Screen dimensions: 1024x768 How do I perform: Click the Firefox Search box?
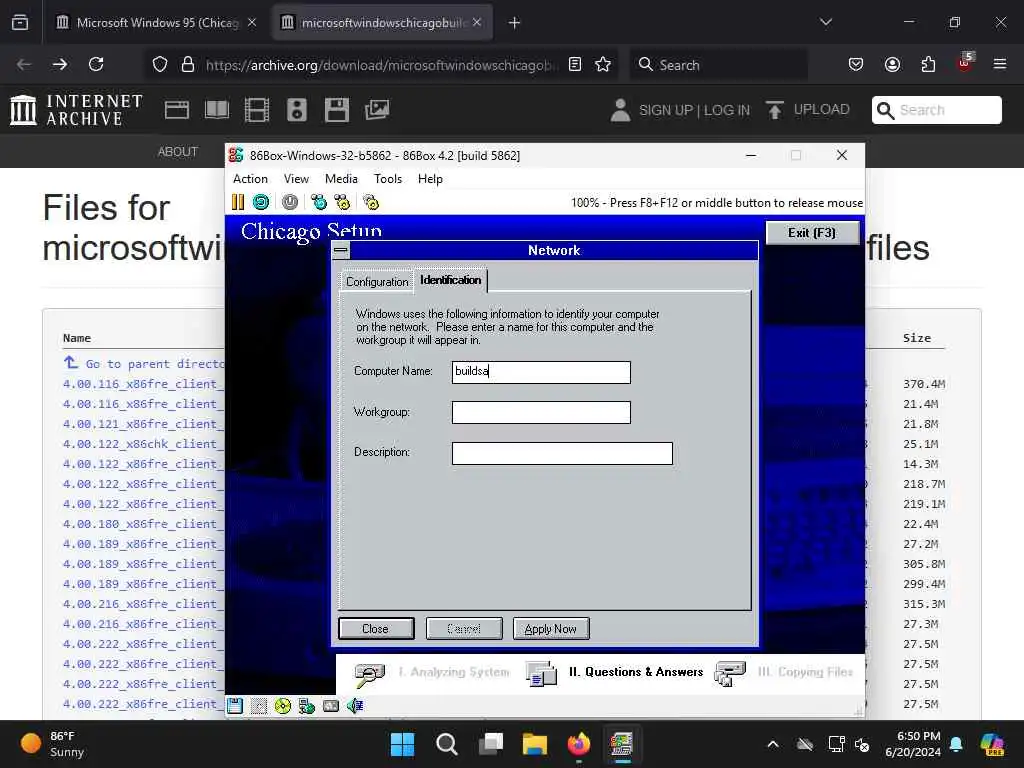(718, 64)
